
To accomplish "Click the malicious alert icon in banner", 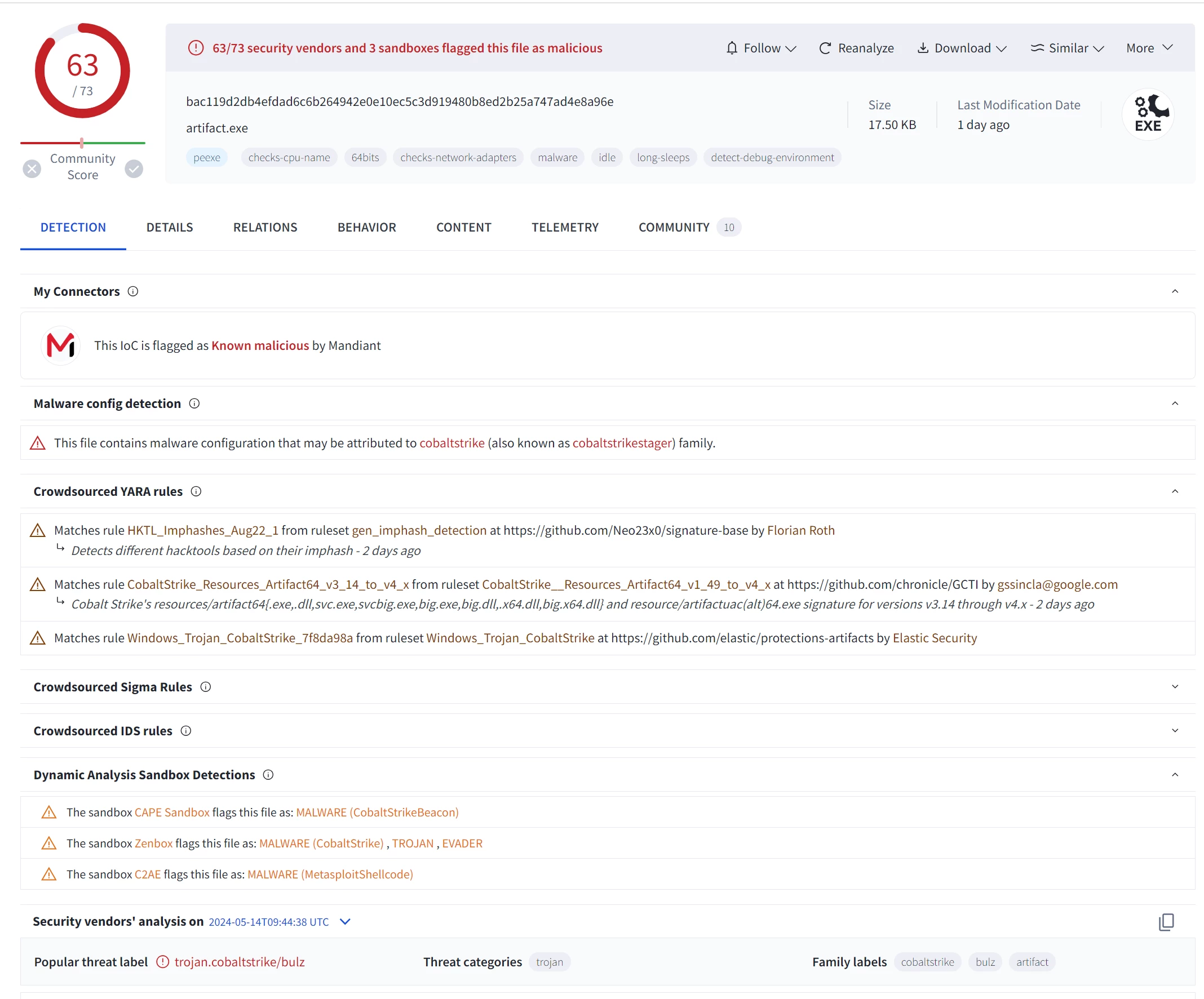I will (196, 48).
